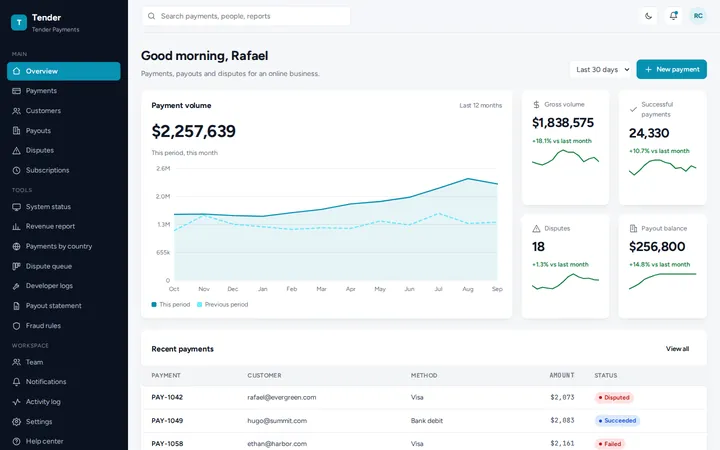Viewport: 720px width, 450px height.
Task: Toggle dark mode with the moon button
Action: click(x=648, y=16)
